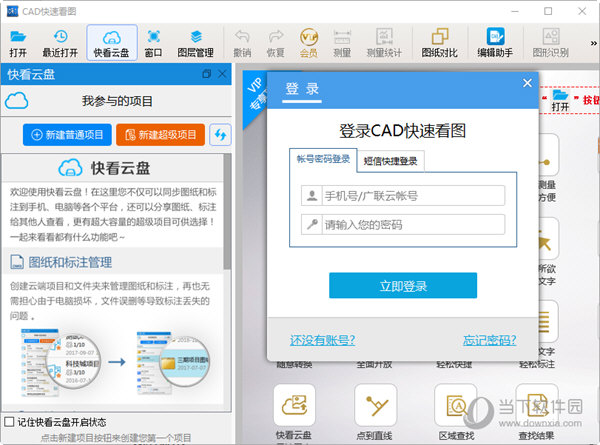Select the 测量 measure tool
The width and height of the screenshot is (600, 445).
[342, 43]
